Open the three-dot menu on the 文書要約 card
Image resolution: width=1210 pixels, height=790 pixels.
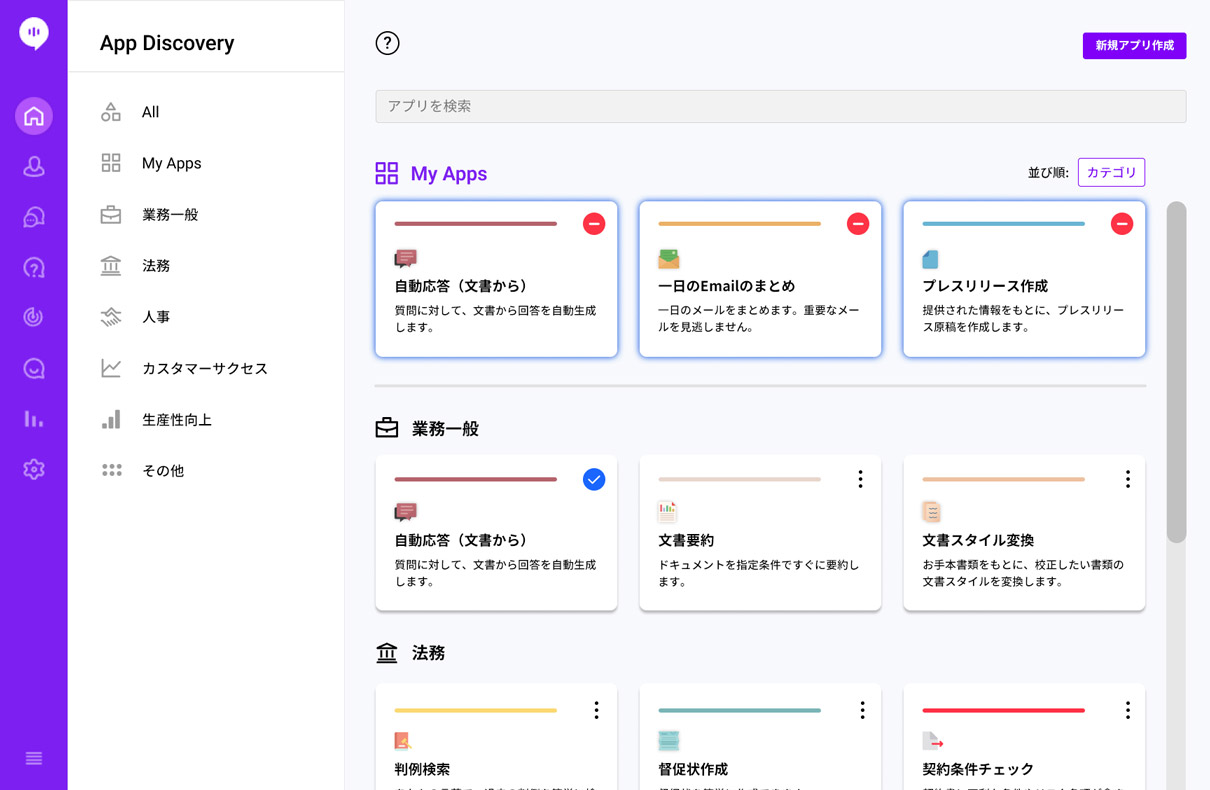tap(860, 480)
